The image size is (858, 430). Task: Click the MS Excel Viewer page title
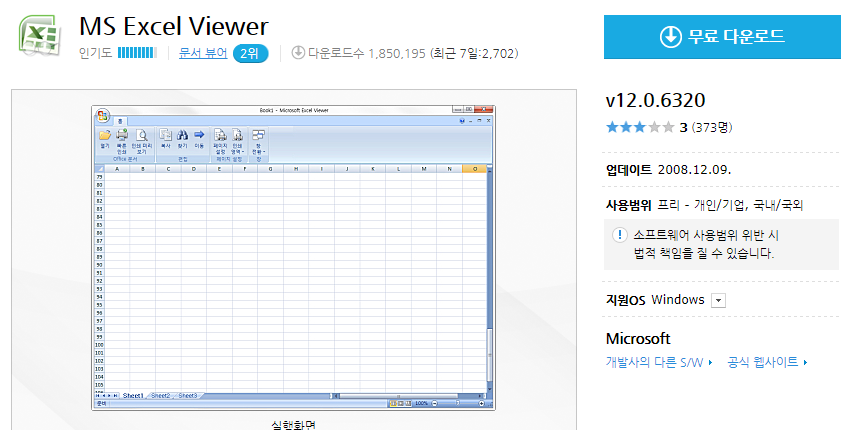(x=174, y=26)
